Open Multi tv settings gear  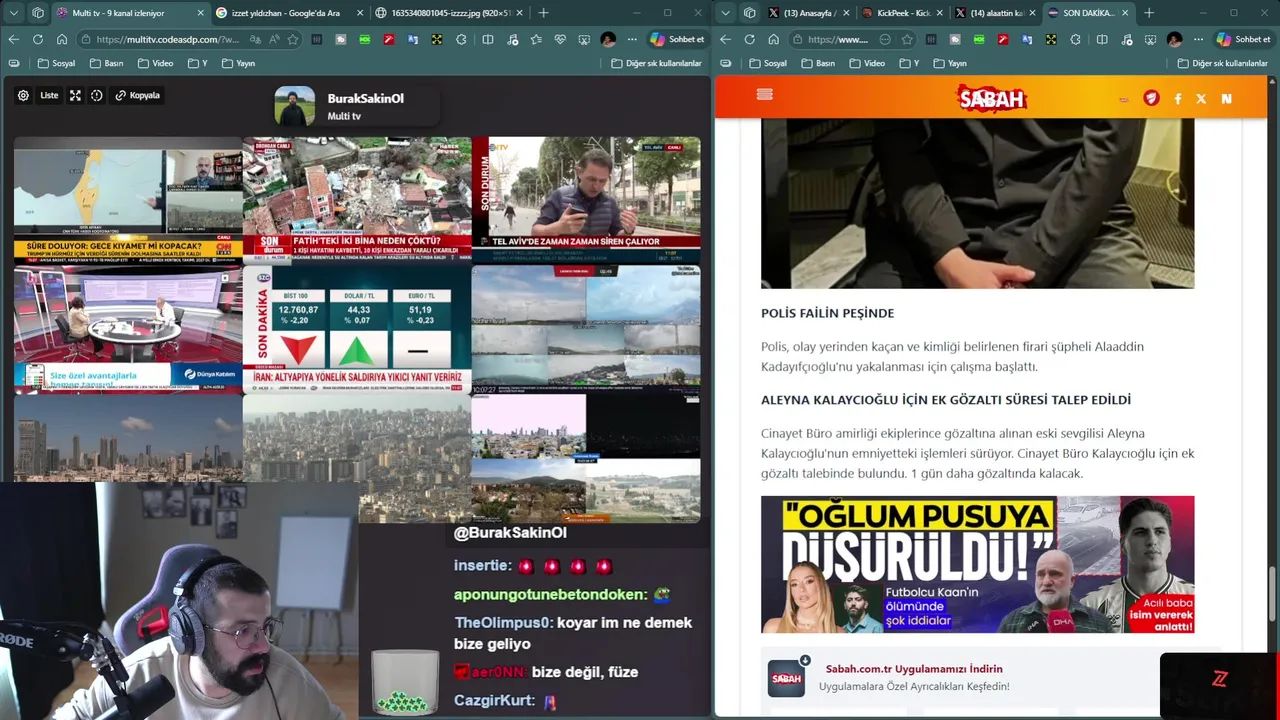point(23,96)
